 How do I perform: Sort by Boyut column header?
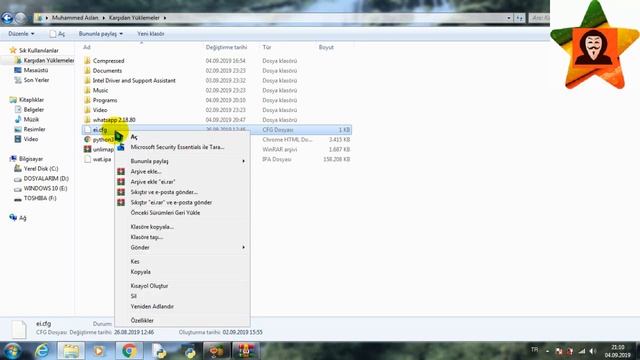coord(326,47)
